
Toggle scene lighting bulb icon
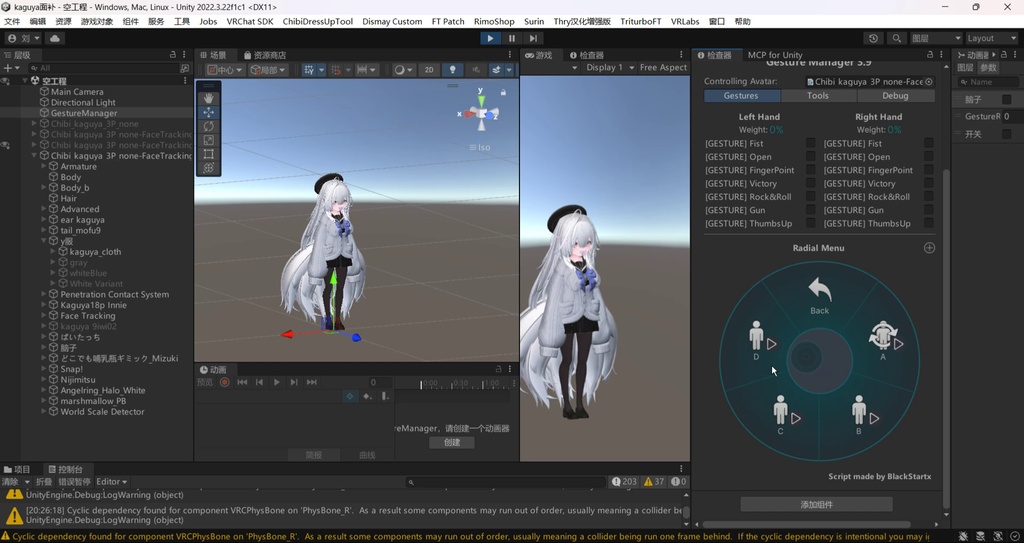(x=452, y=70)
